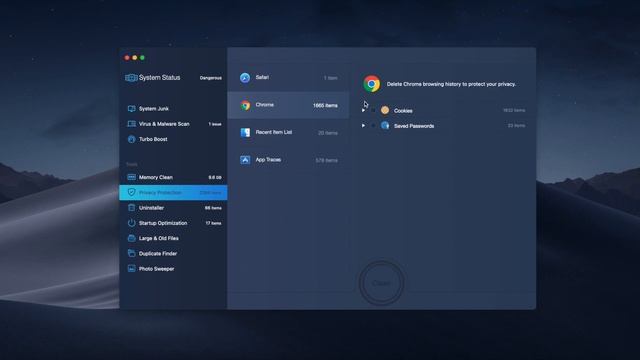Click the orange Cookies icon
The image size is (640, 360).
click(384, 110)
